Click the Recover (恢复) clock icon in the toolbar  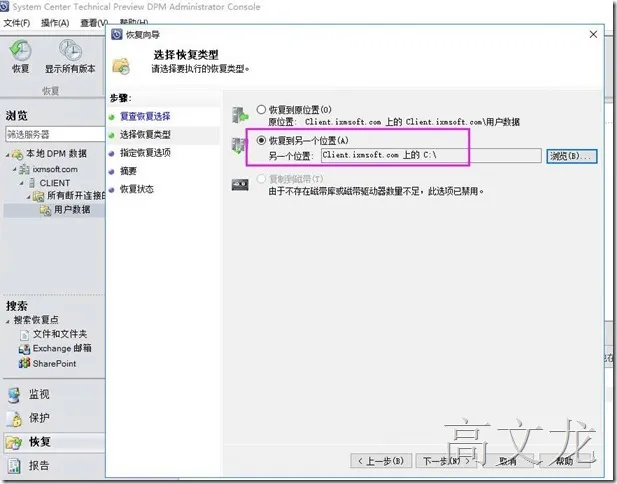(20, 51)
